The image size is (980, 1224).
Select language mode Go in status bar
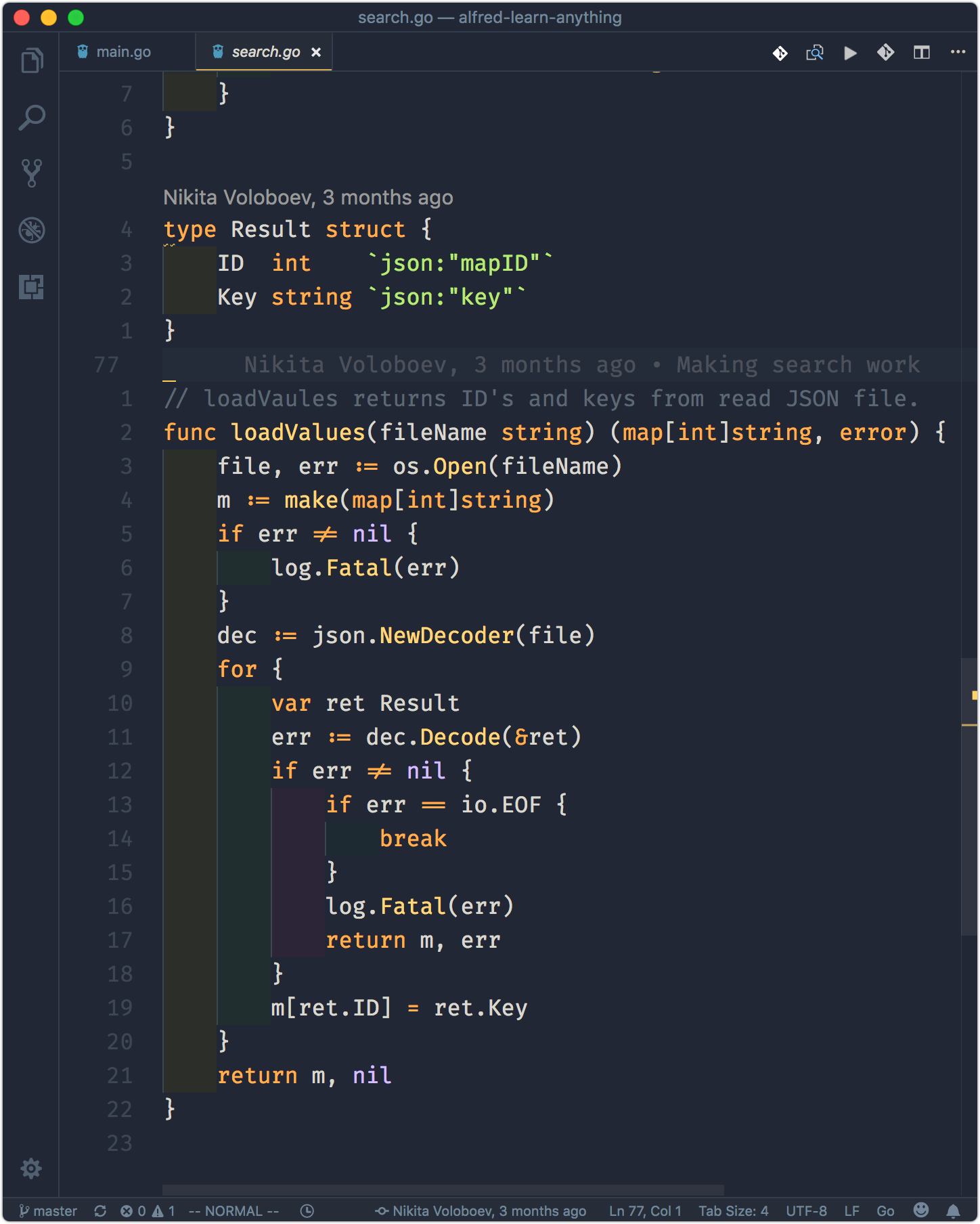(885, 1210)
